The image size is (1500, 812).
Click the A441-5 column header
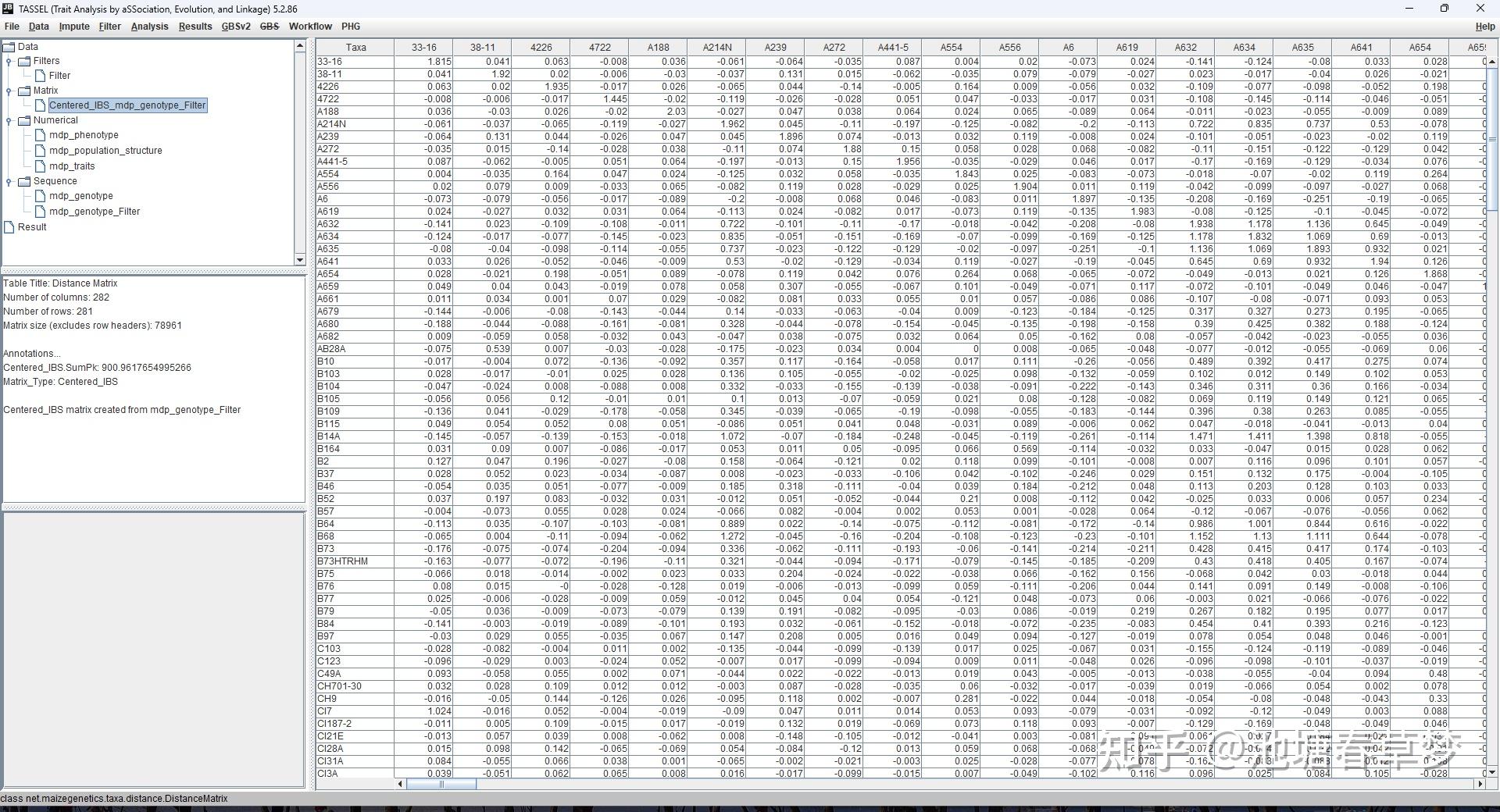pos(893,48)
